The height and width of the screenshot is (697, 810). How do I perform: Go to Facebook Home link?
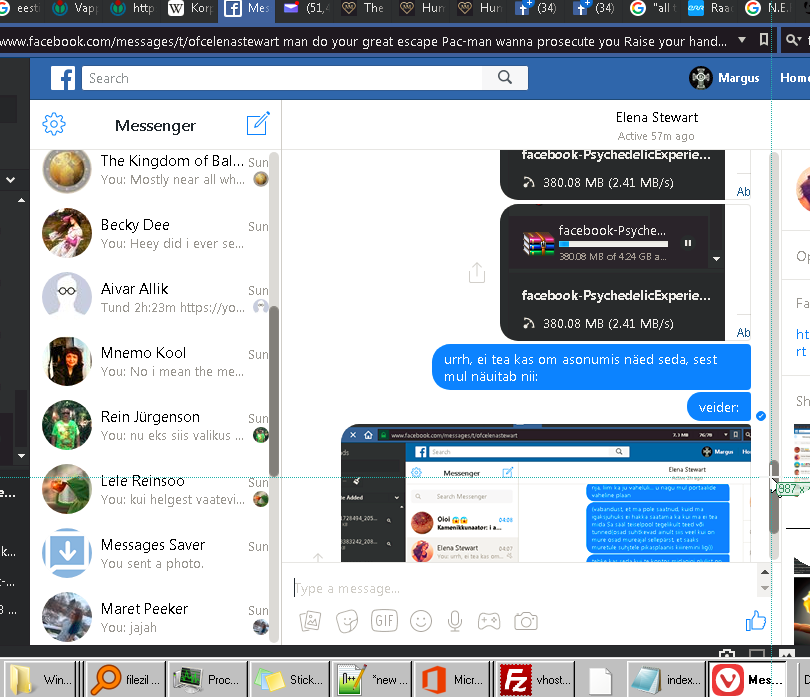[795, 78]
